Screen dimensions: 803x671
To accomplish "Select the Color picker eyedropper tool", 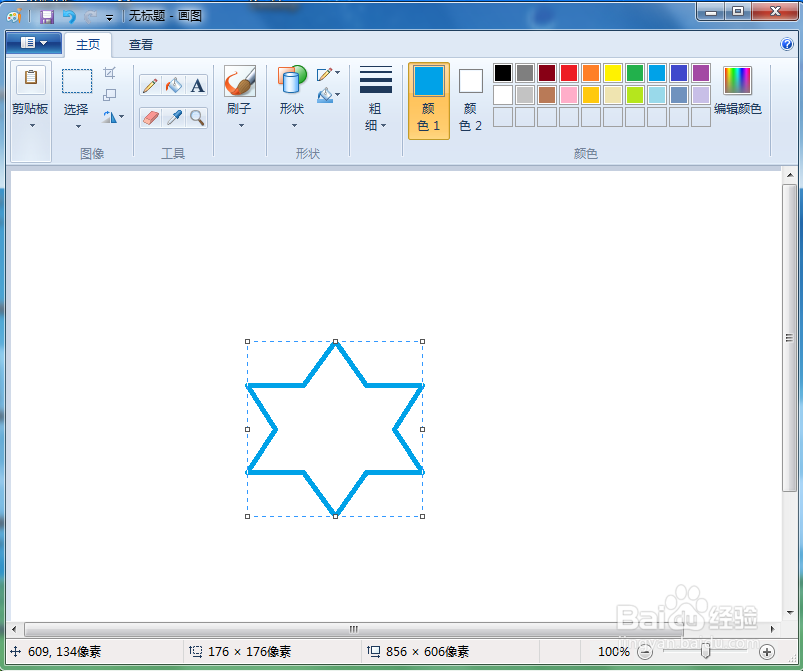I will click(174, 118).
